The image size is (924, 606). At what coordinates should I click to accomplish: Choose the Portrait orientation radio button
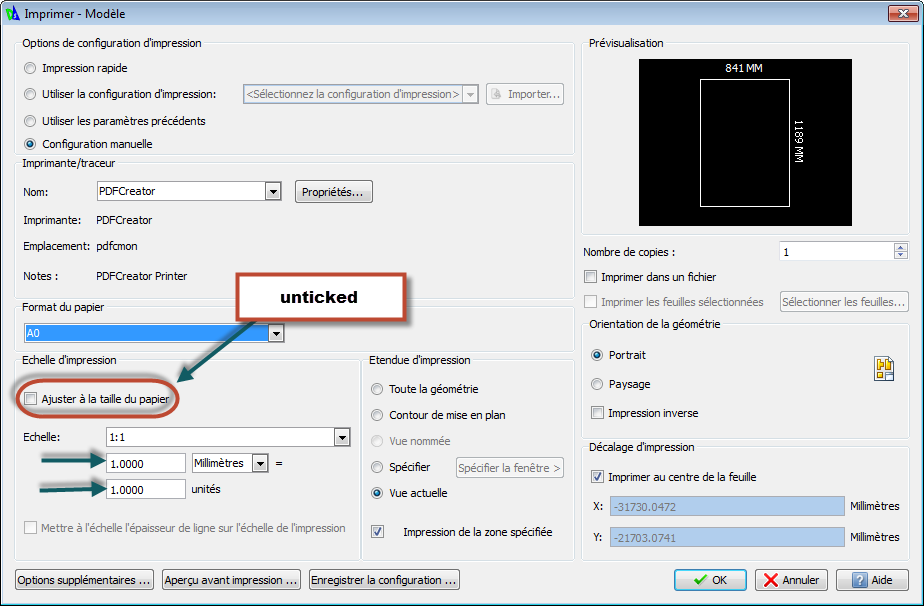click(597, 355)
